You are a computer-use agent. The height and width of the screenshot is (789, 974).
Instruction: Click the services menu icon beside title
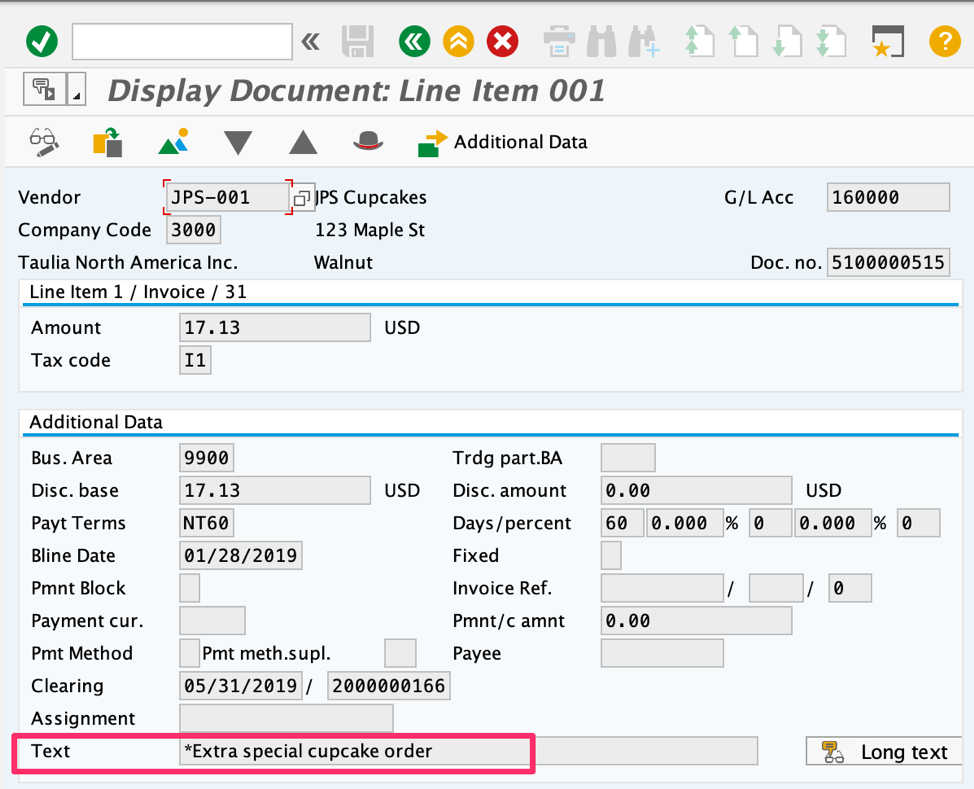tap(45, 89)
